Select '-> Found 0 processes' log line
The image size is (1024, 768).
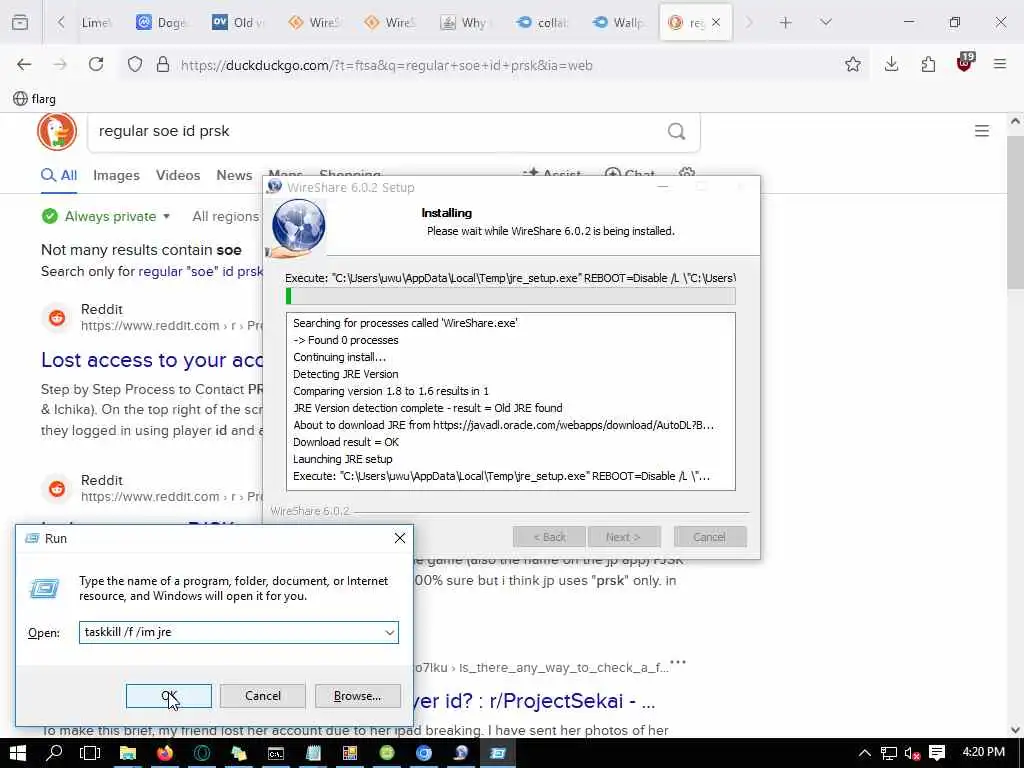[x=345, y=340]
